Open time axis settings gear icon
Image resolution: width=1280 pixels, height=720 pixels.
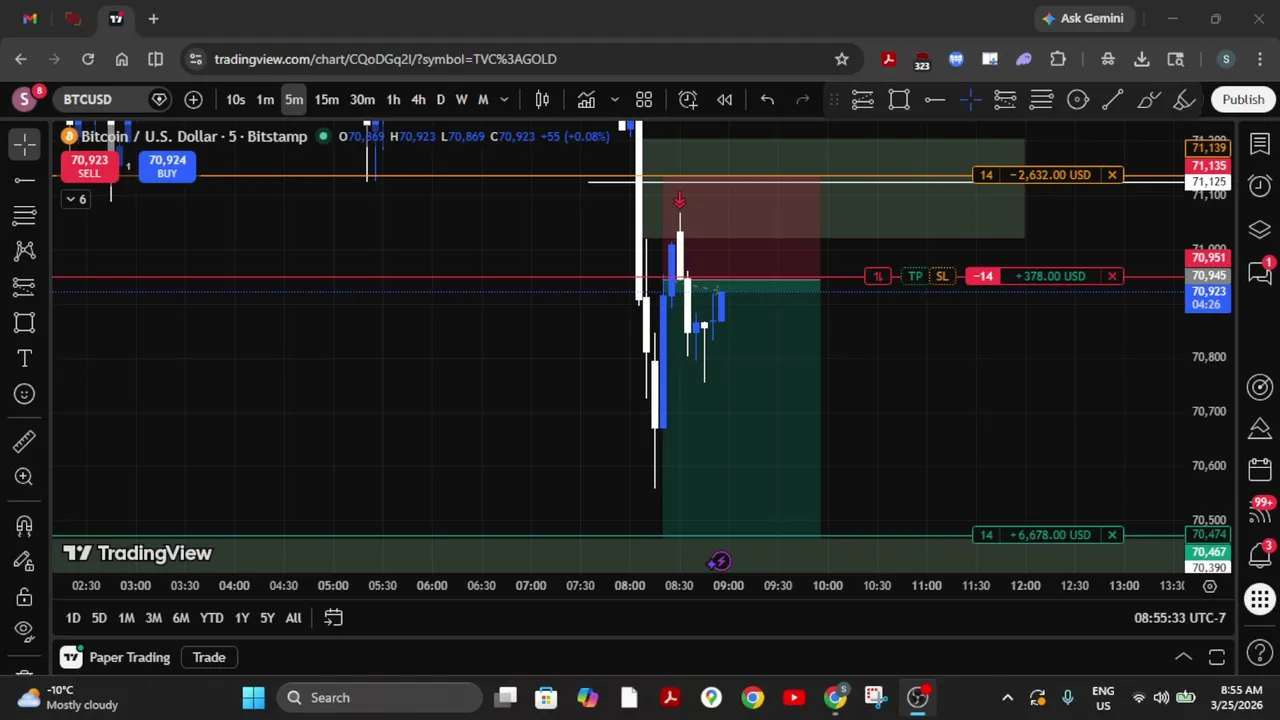point(1209,585)
